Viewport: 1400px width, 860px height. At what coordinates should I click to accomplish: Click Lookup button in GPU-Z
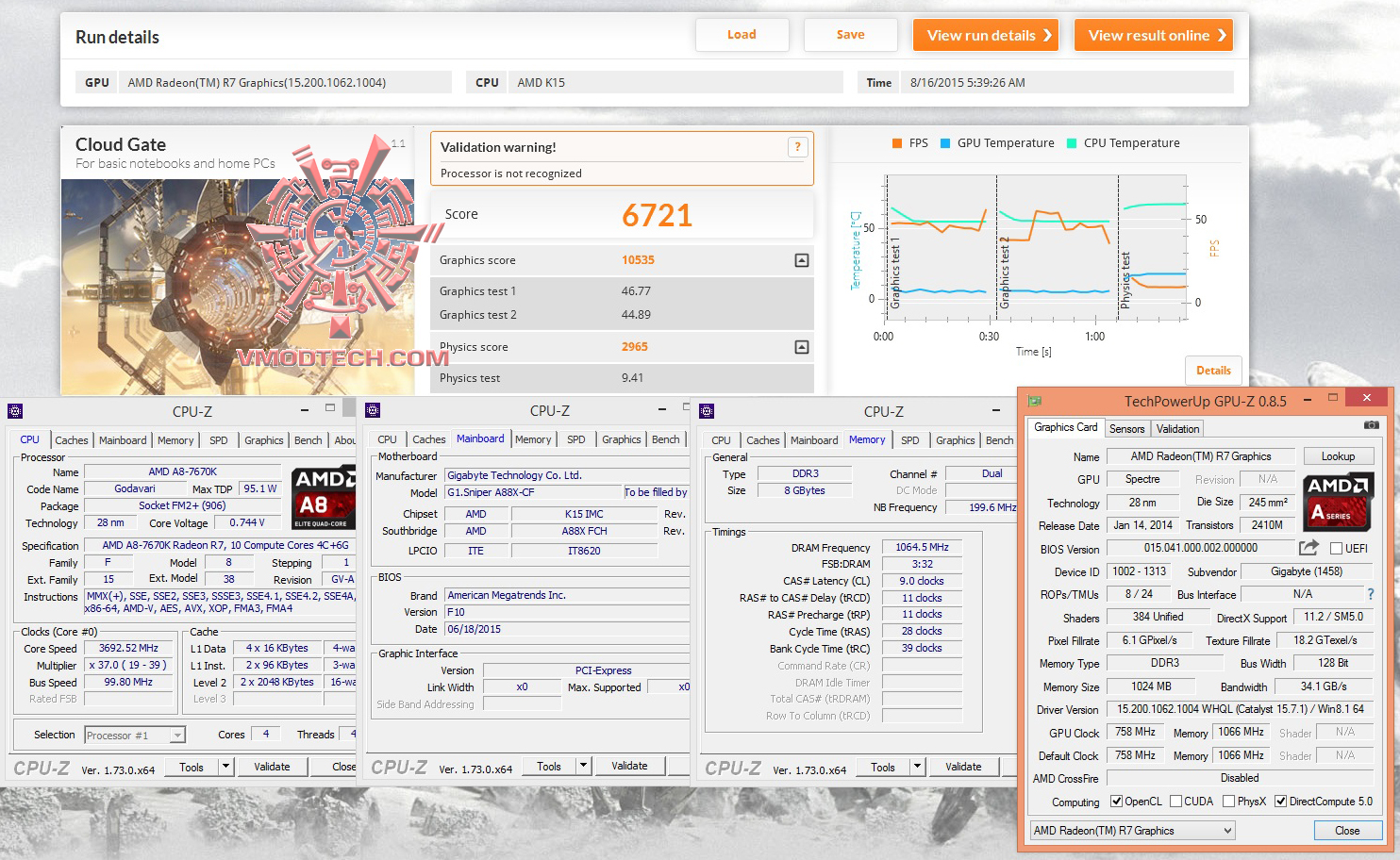pyautogui.click(x=1338, y=456)
